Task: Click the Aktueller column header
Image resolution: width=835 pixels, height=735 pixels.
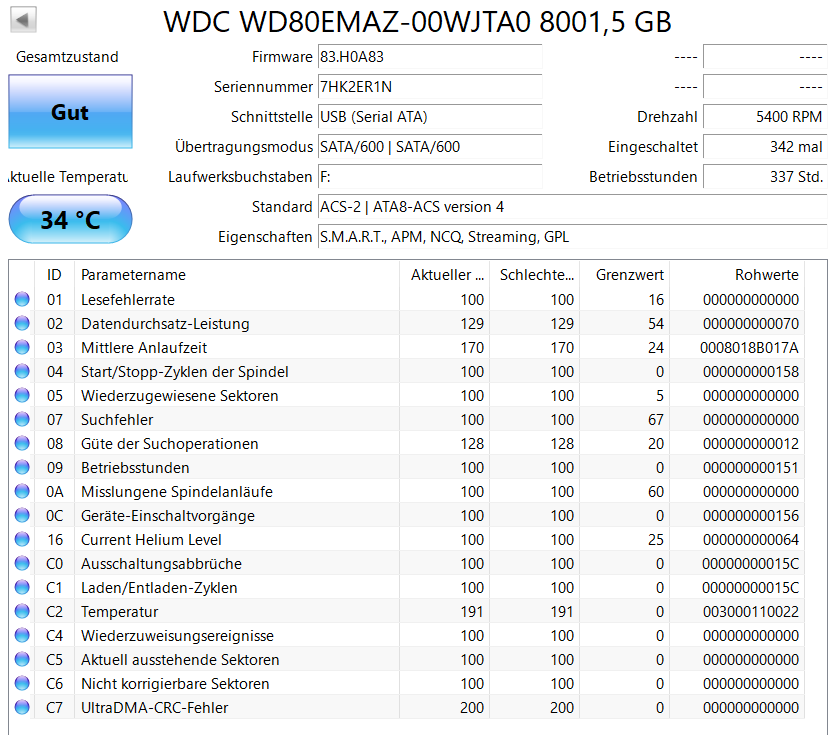Action: 445,275
